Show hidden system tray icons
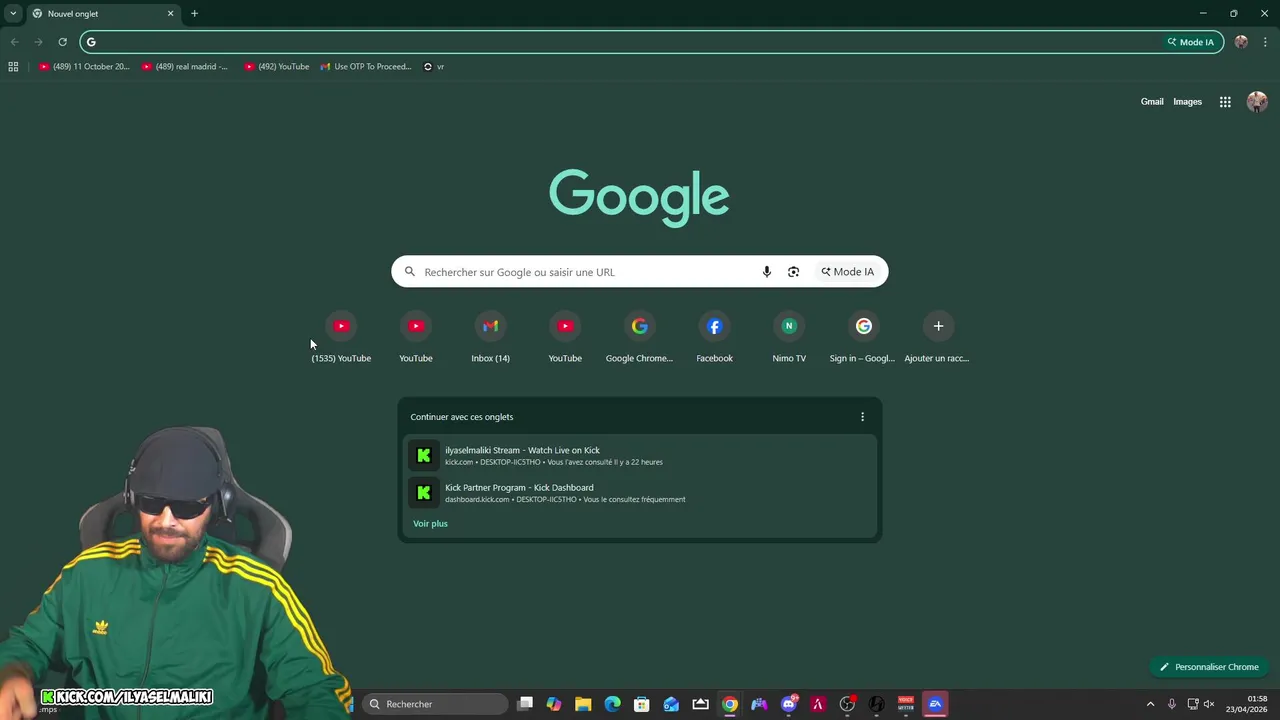The height and width of the screenshot is (720, 1280). tap(1150, 704)
